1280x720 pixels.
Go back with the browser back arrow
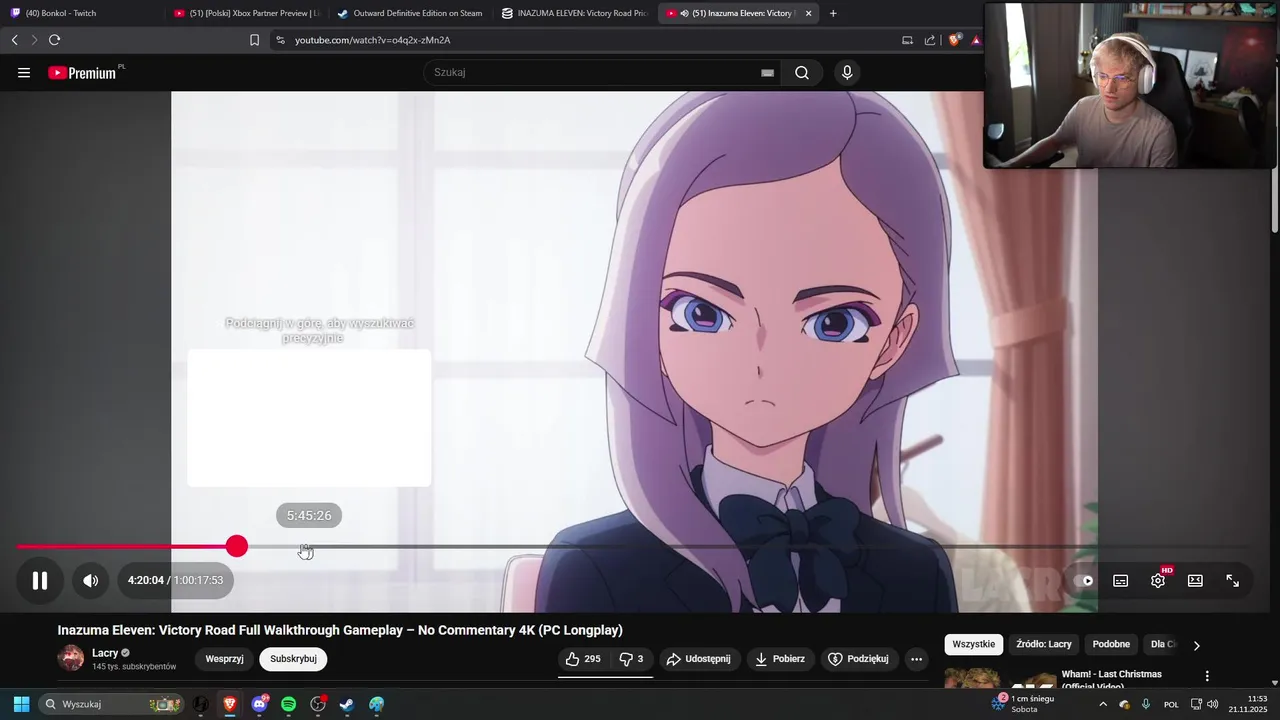[15, 40]
